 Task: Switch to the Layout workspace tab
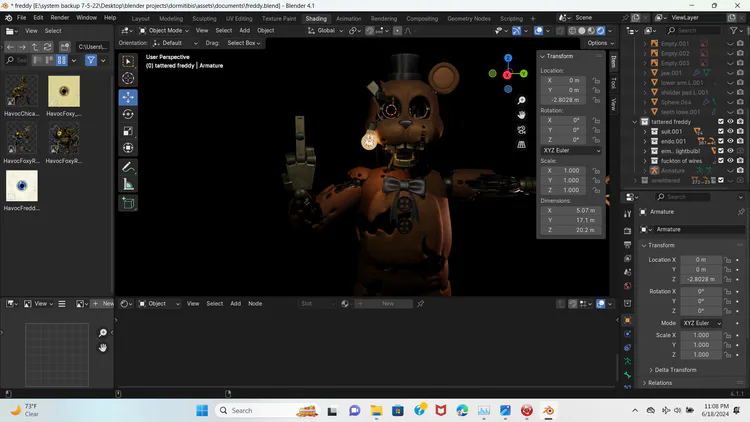[140, 19]
